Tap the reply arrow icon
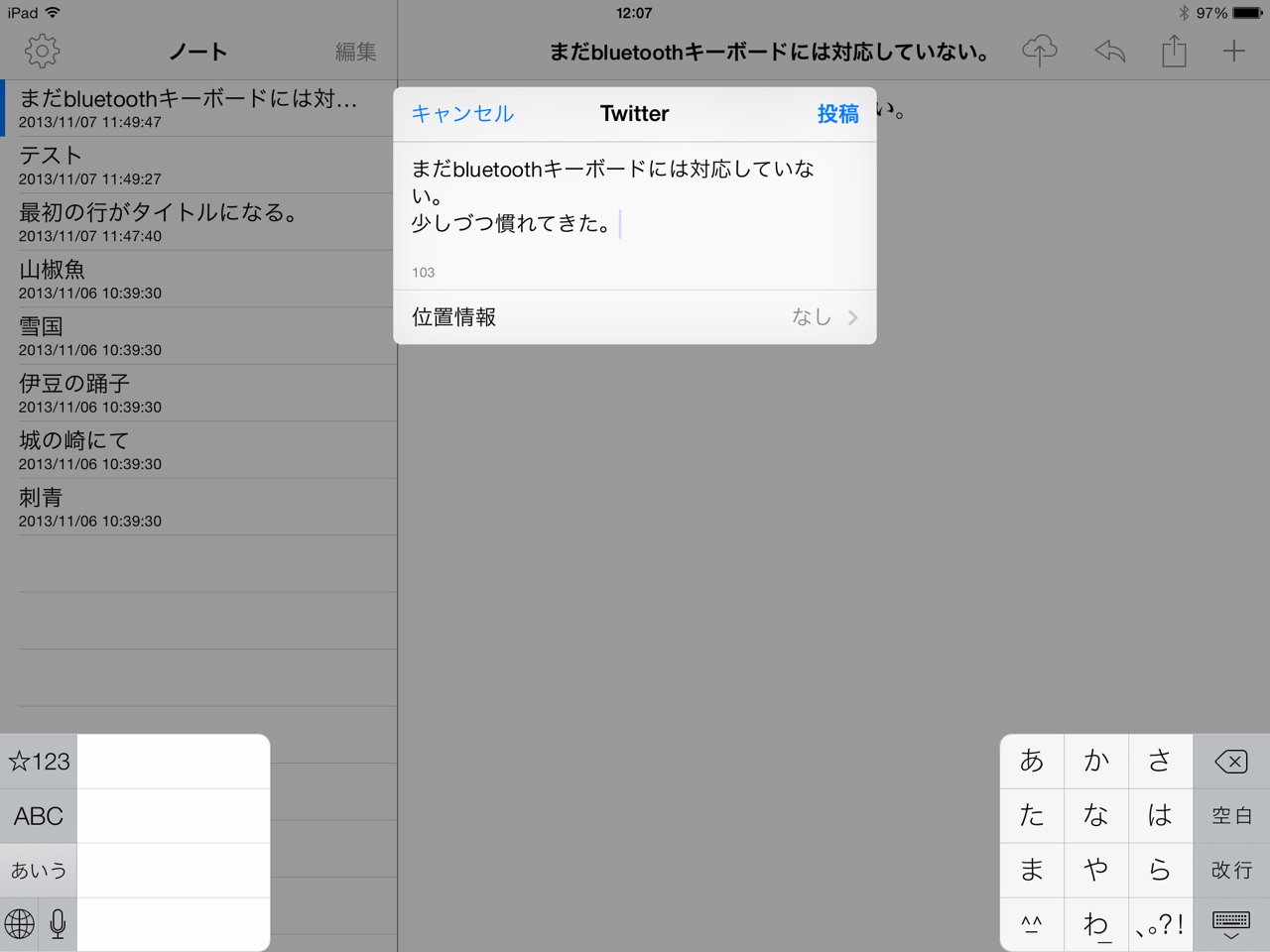1270x952 pixels. 1109,51
